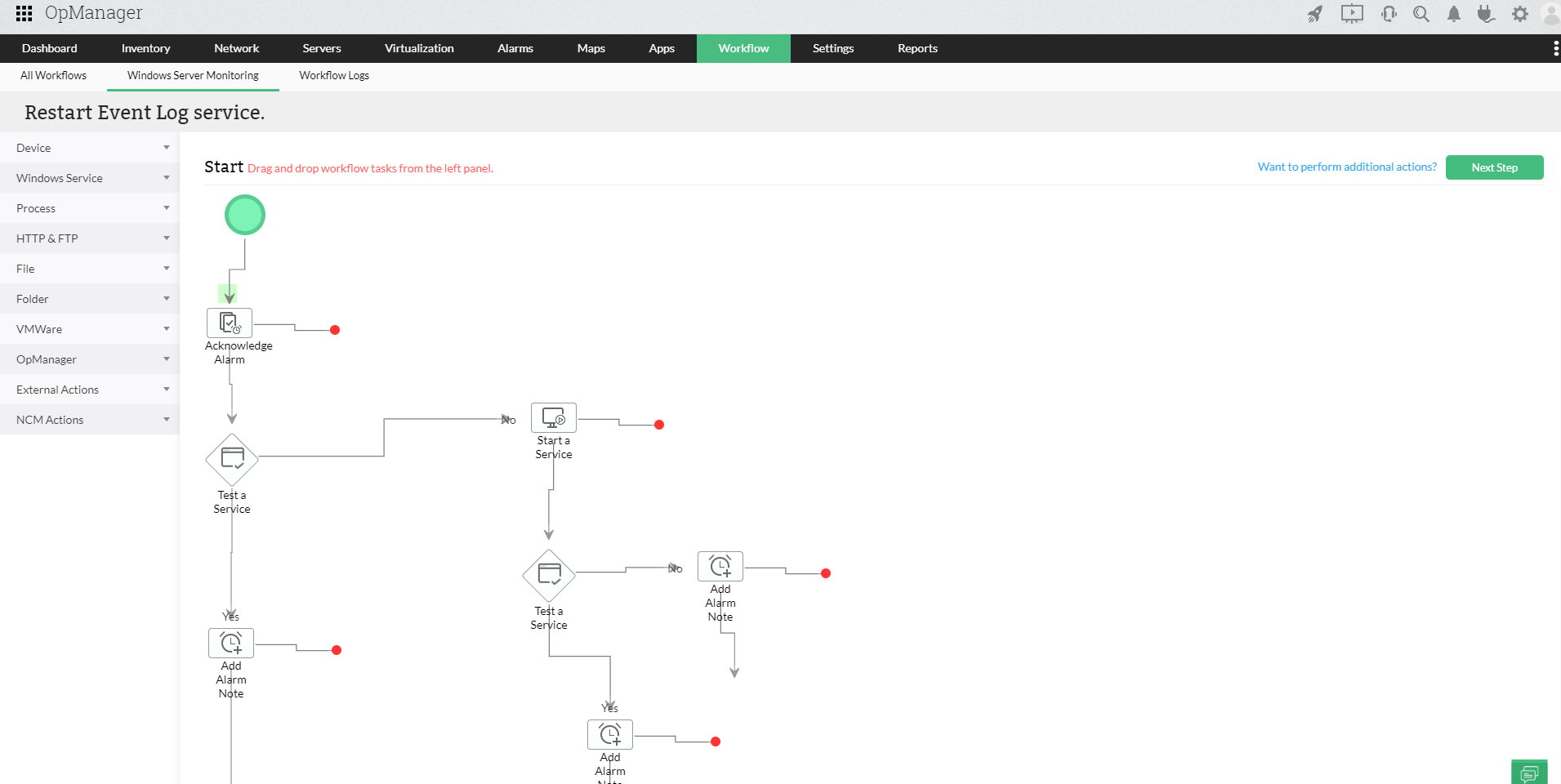Click the OpManager logo text

(94, 13)
